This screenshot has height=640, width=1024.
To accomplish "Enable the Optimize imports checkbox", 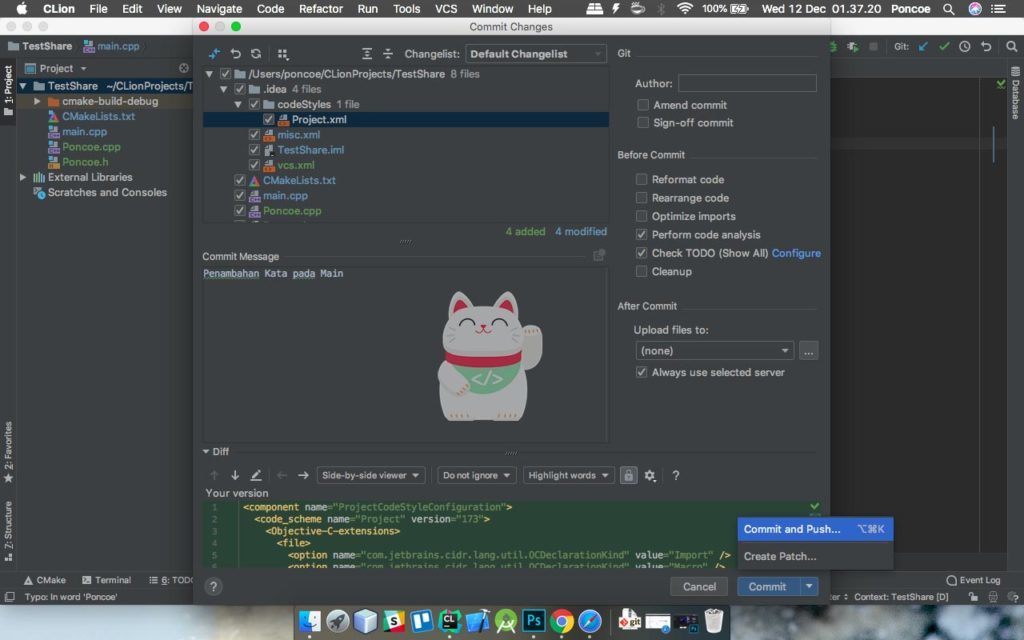I will [x=641, y=216].
